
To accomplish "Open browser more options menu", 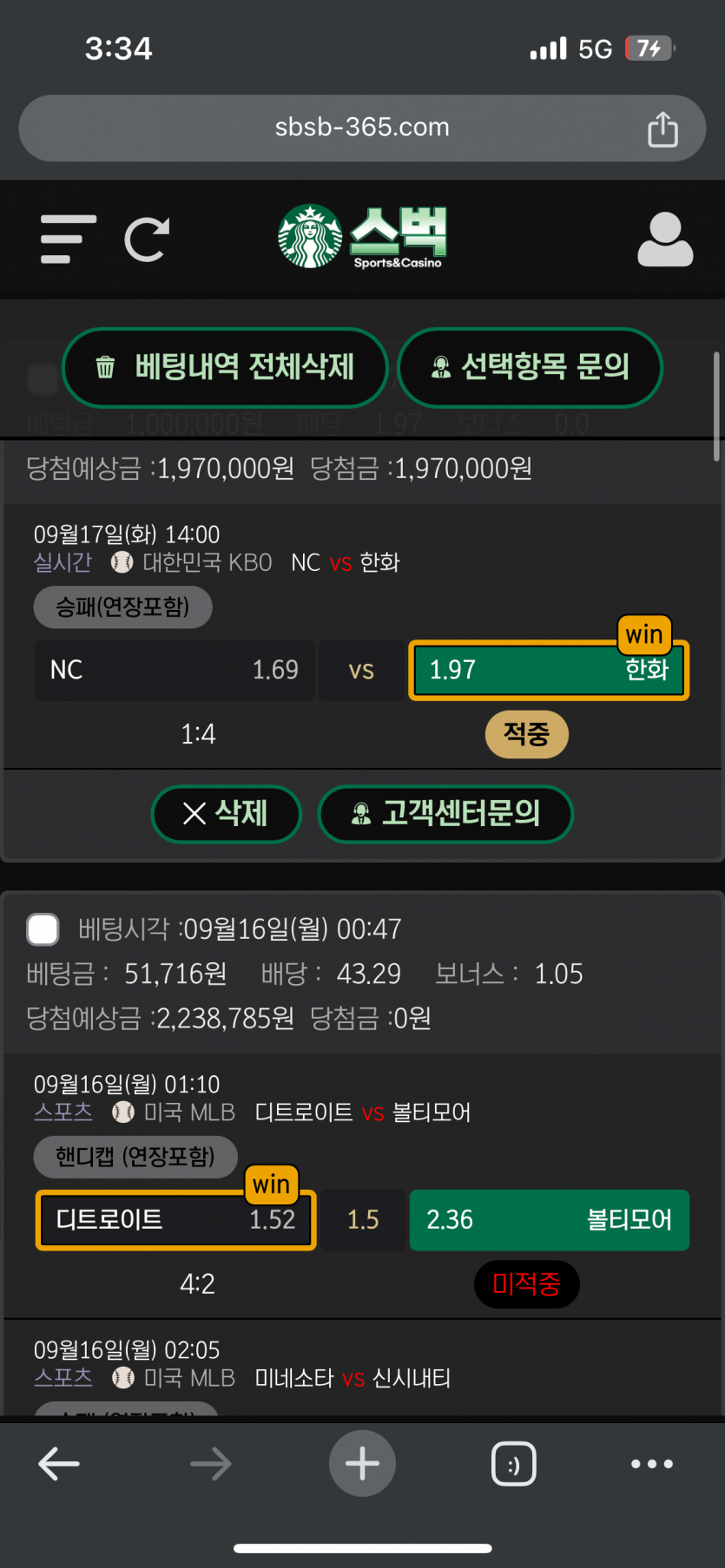I will click(652, 1464).
